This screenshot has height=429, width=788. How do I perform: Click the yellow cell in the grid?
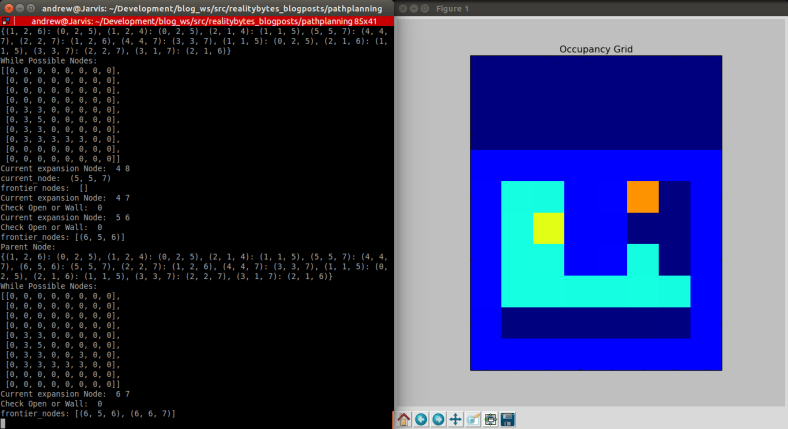548,228
